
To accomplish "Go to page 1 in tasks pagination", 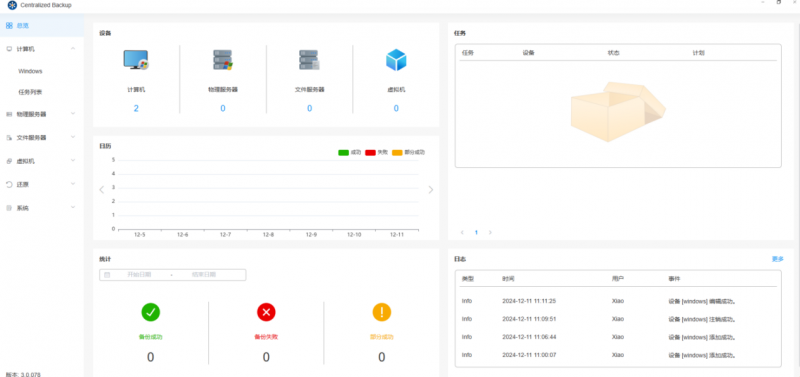I will (x=477, y=232).
